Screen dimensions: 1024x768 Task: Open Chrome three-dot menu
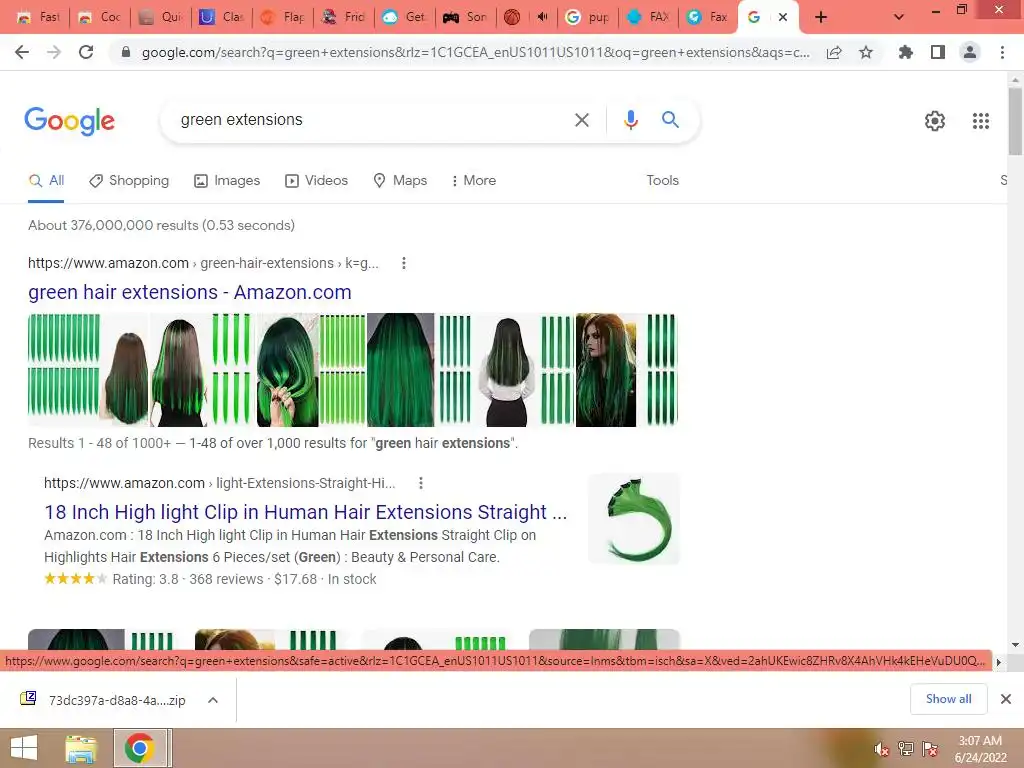1002,52
